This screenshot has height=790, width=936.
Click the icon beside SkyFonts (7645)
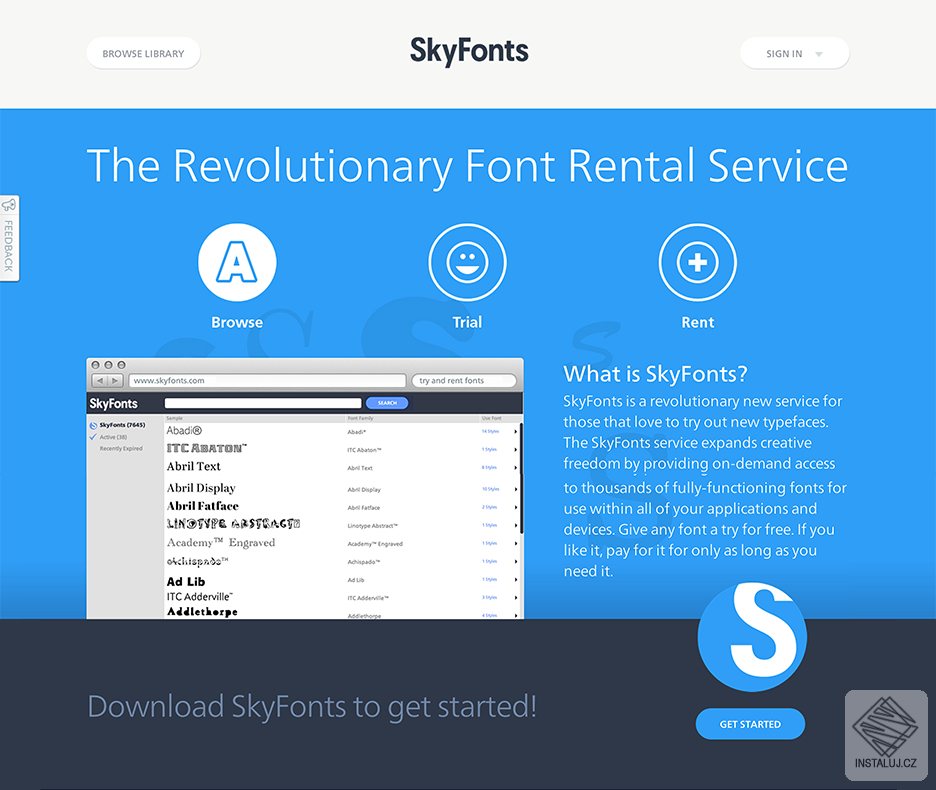pos(92,426)
